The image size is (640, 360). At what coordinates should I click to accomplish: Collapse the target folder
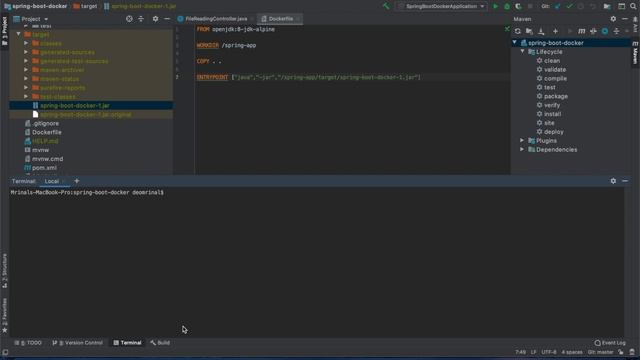[19, 34]
